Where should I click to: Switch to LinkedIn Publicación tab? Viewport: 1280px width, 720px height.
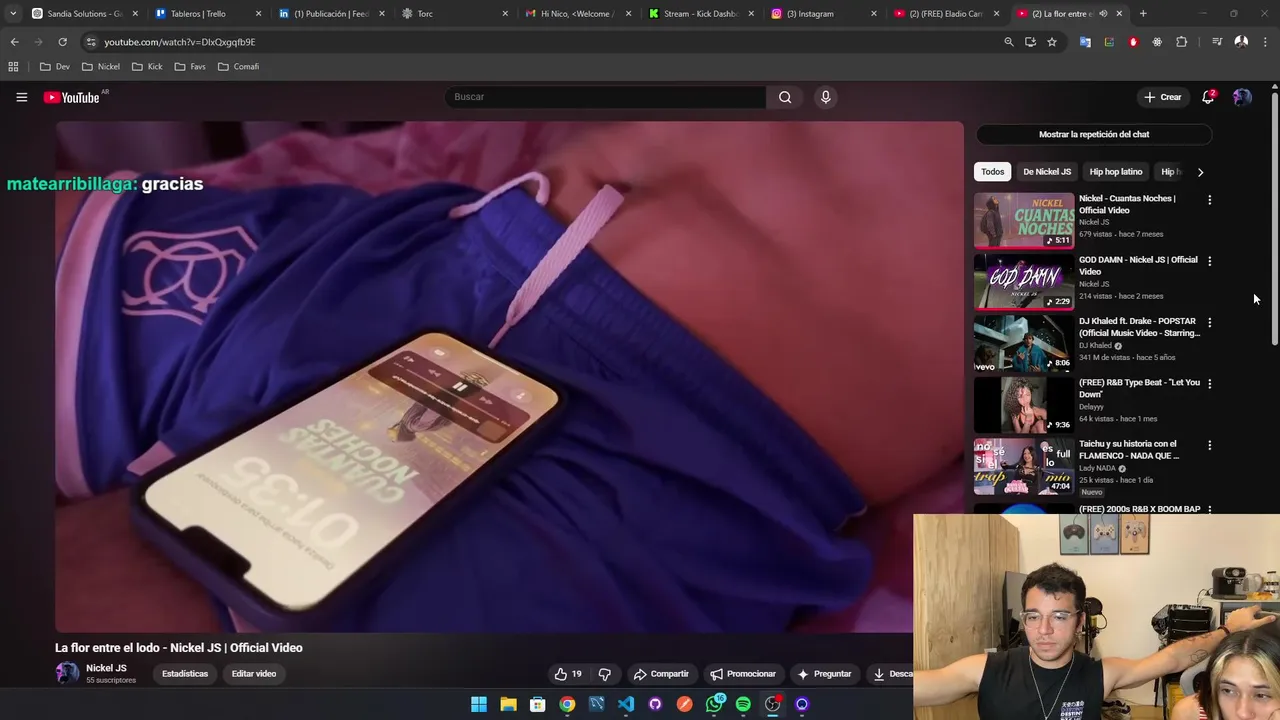(332, 14)
